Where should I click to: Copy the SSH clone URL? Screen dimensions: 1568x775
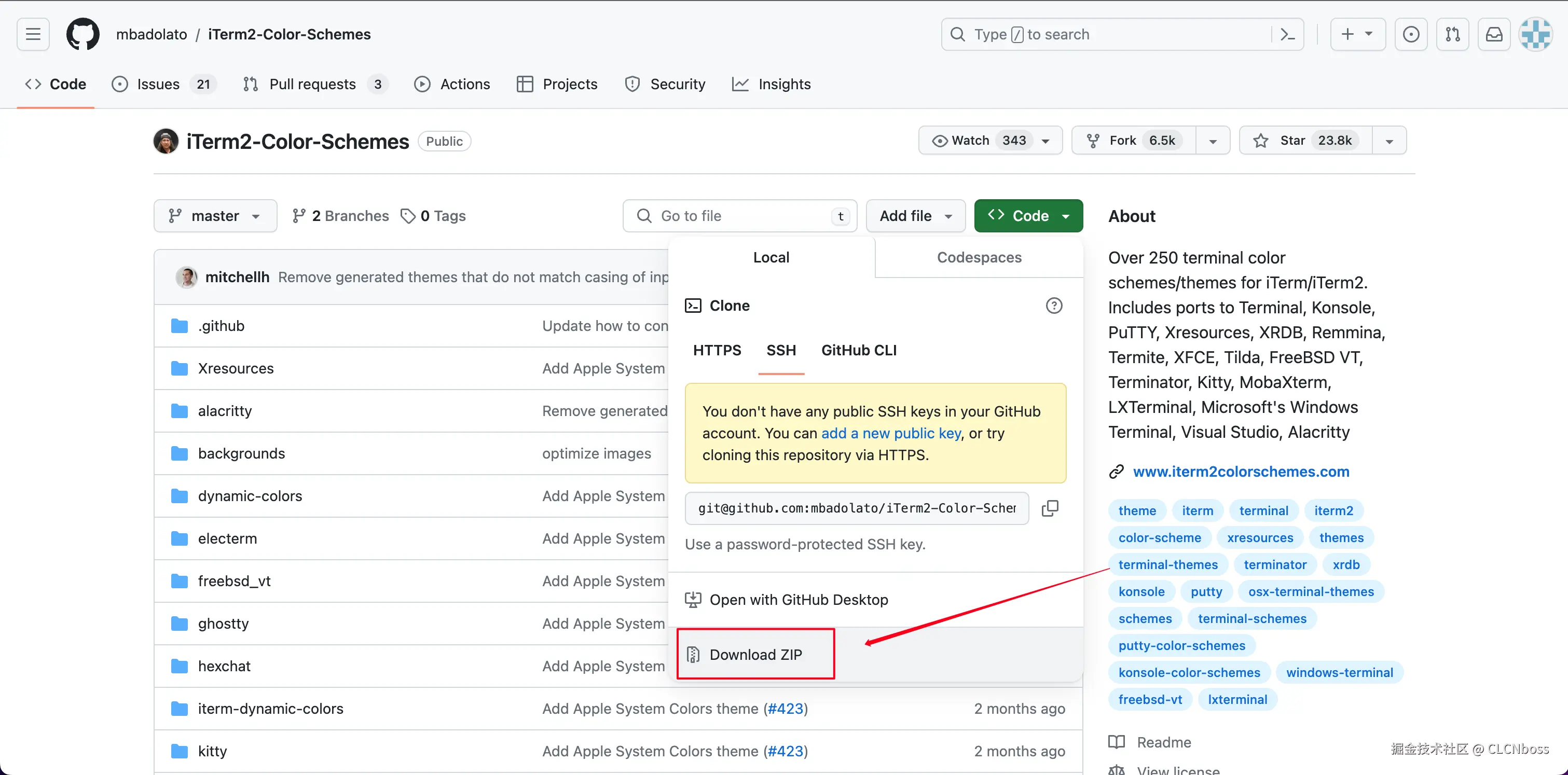(1050, 508)
